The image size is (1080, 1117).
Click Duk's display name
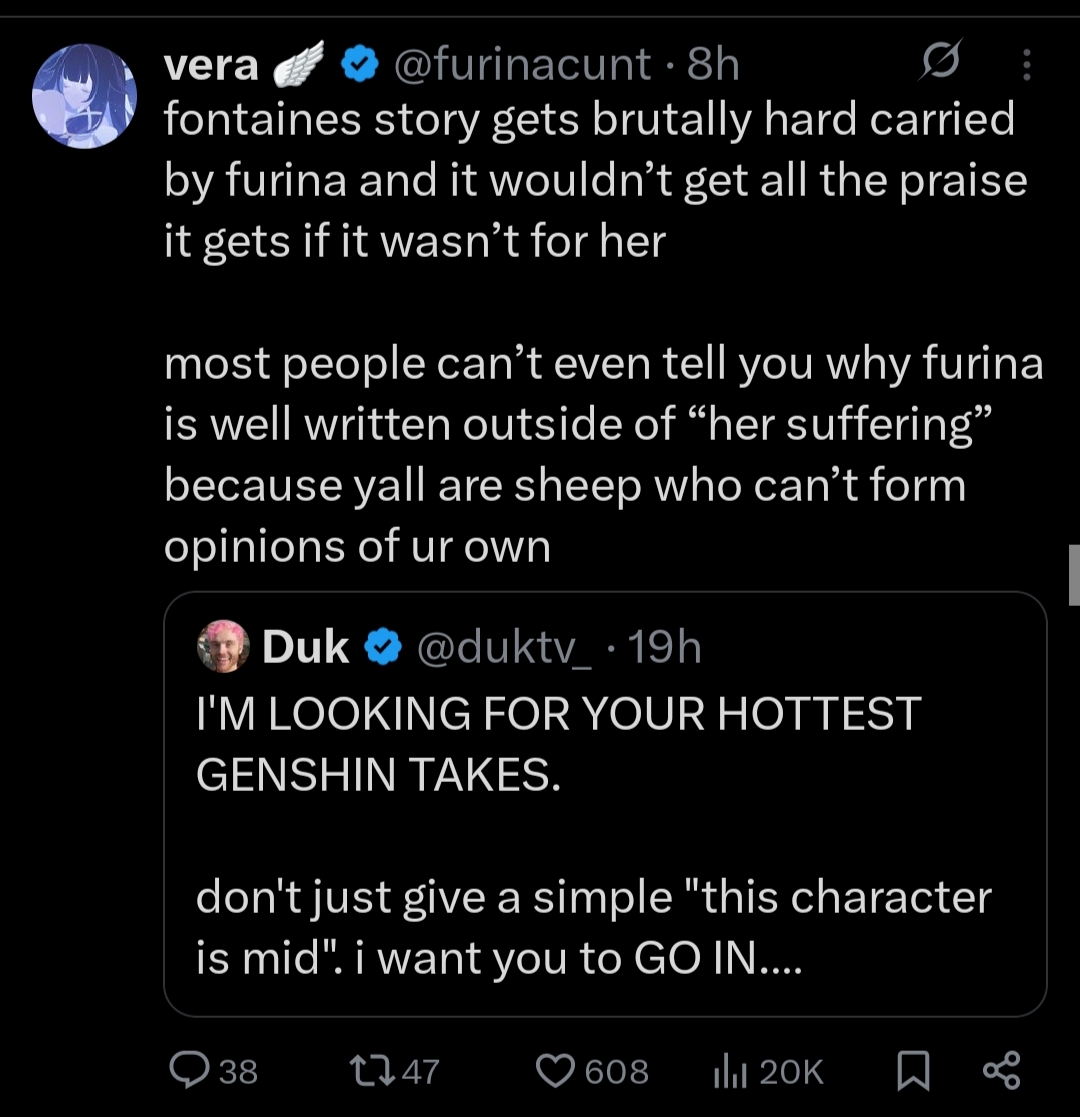click(306, 647)
